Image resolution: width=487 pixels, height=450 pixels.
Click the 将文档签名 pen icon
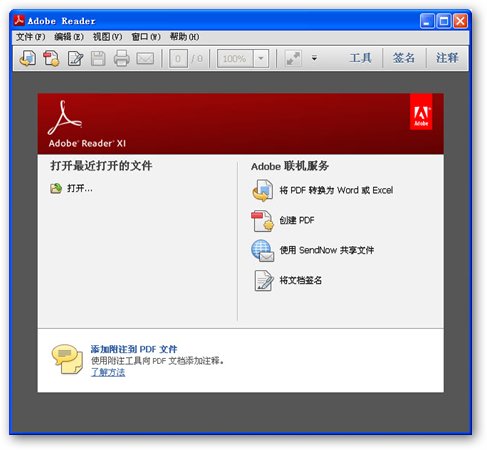[263, 281]
